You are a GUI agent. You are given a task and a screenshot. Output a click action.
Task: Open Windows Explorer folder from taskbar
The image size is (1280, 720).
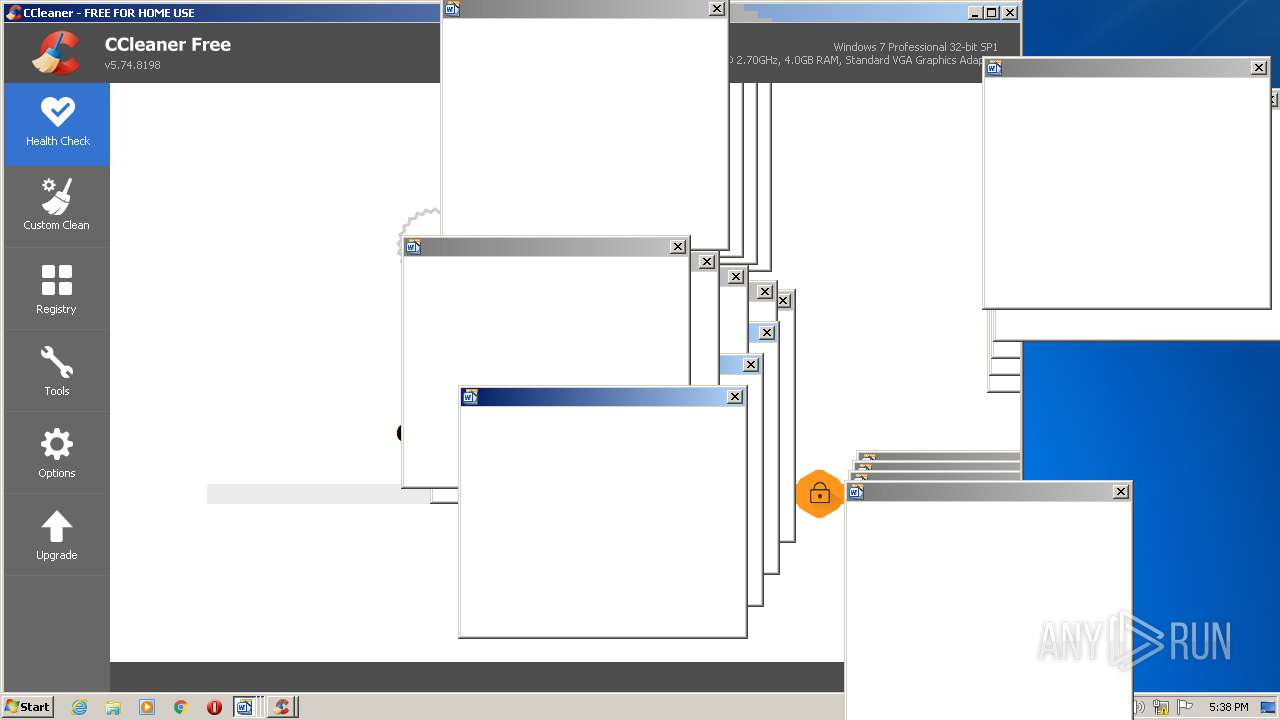pyautogui.click(x=113, y=707)
